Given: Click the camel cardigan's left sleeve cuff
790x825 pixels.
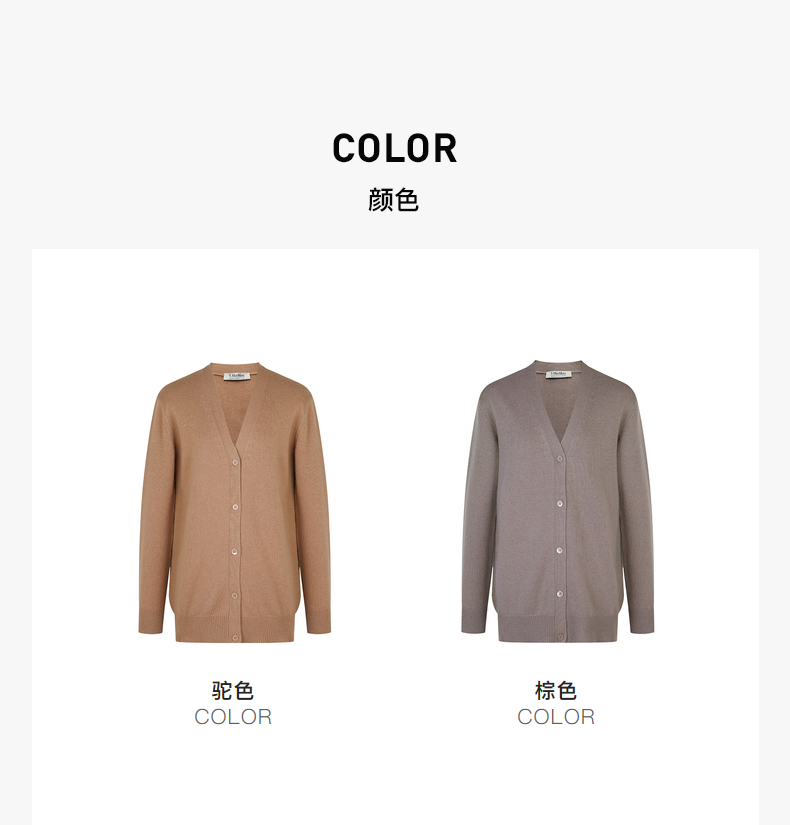Looking at the screenshot, I should [x=152, y=622].
